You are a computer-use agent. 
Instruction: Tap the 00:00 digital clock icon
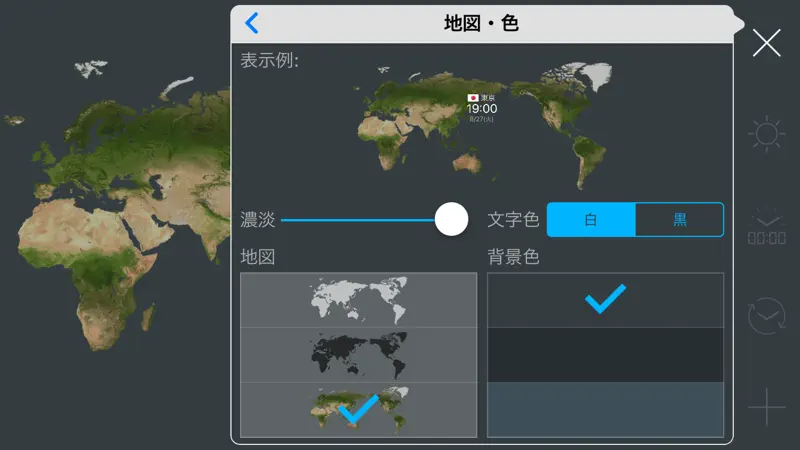coord(766,227)
